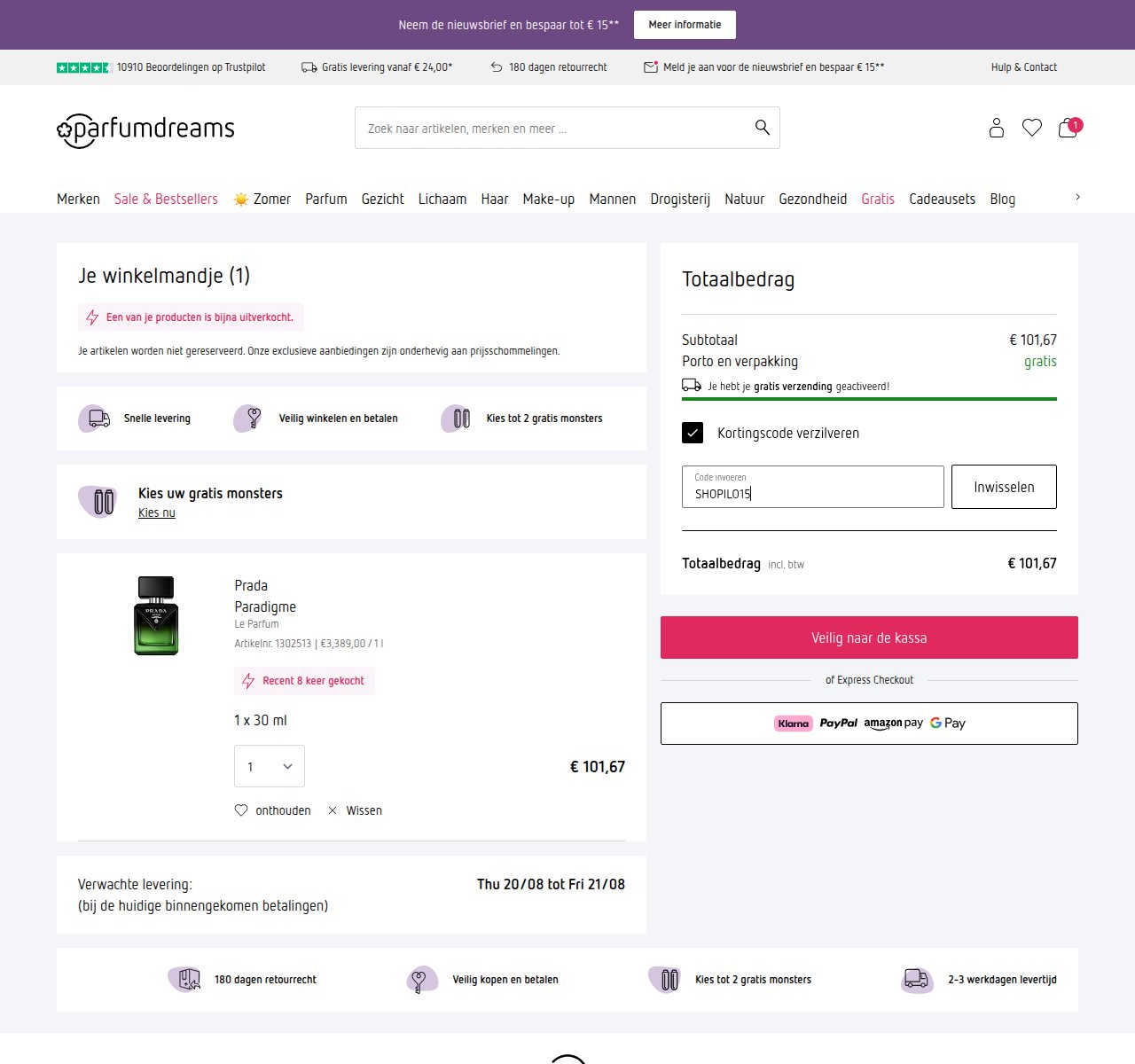Open the Gezicht menu

click(x=383, y=199)
